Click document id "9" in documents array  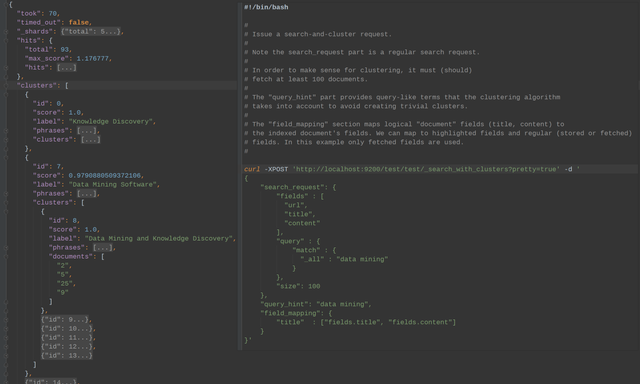(62, 292)
